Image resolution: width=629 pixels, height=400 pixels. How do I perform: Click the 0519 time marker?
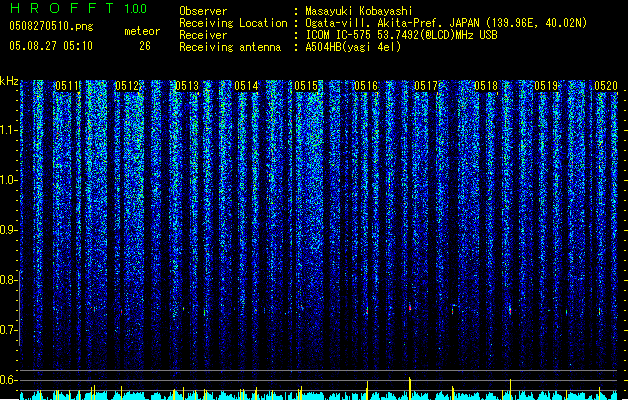coord(546,86)
